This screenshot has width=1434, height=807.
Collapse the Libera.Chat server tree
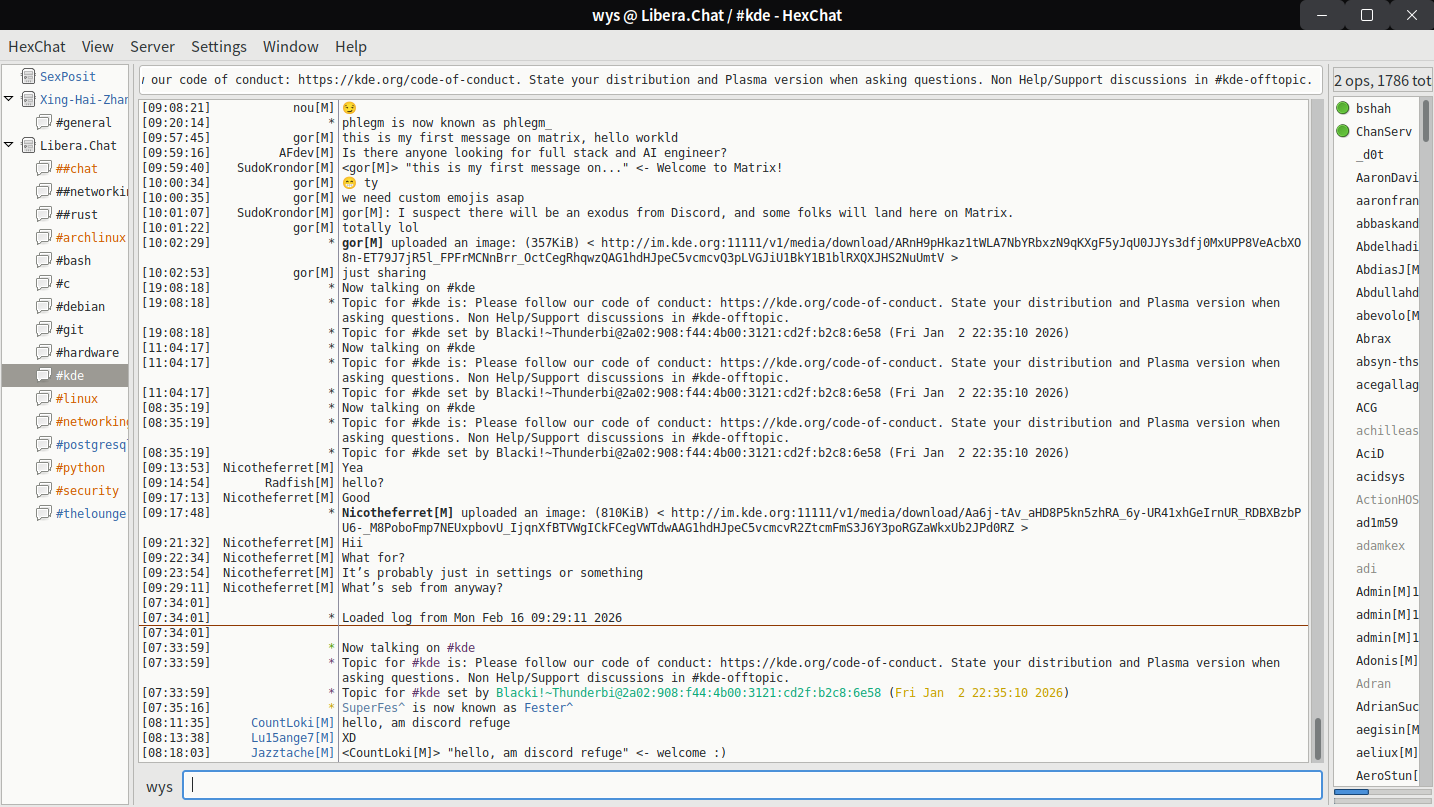click(9, 145)
